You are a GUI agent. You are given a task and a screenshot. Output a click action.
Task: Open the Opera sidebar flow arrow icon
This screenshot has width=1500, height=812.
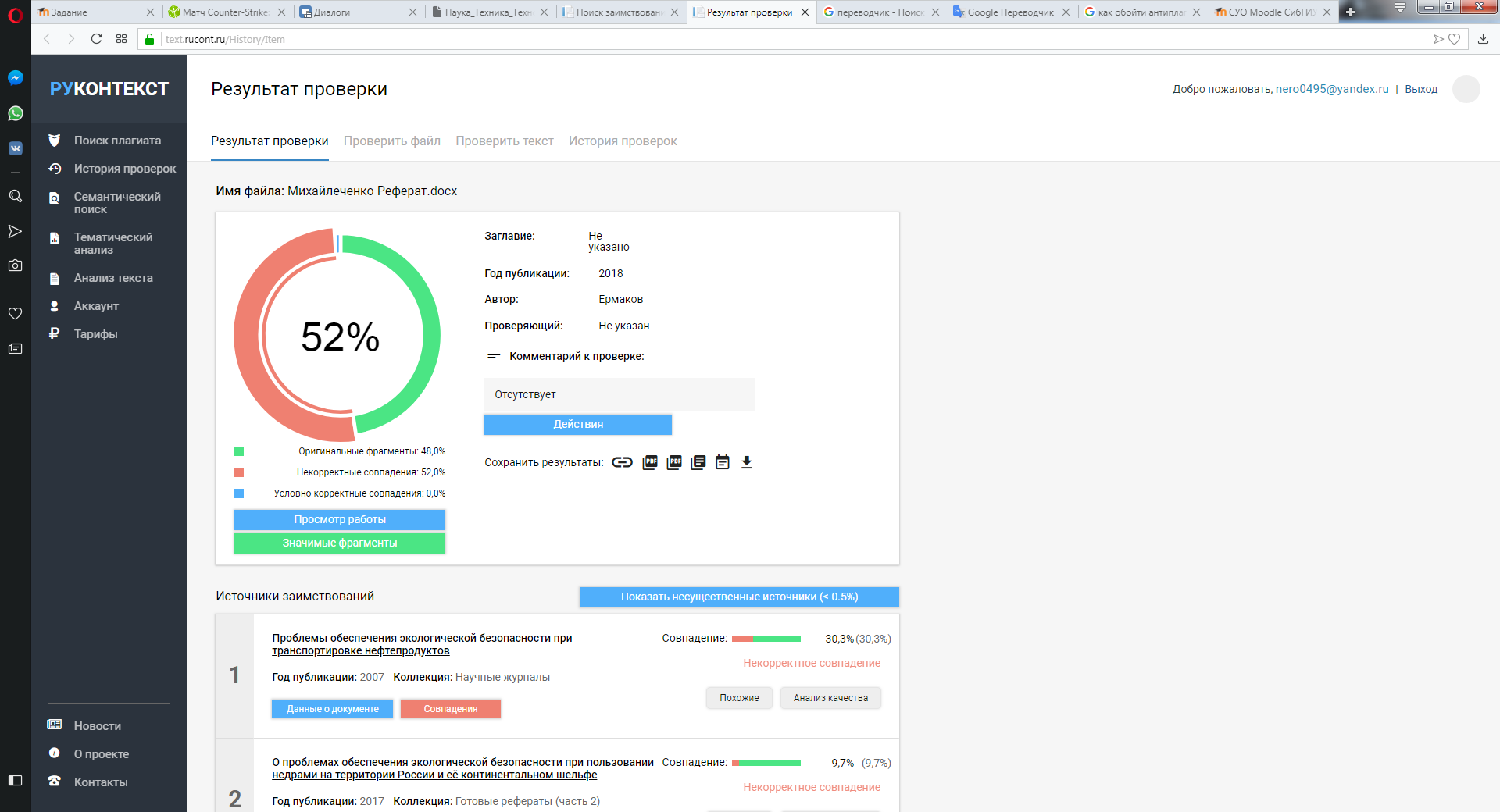click(x=15, y=231)
